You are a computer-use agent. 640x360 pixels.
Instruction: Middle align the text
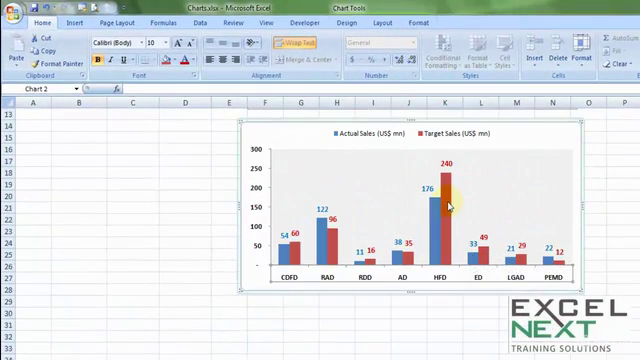pos(223,42)
